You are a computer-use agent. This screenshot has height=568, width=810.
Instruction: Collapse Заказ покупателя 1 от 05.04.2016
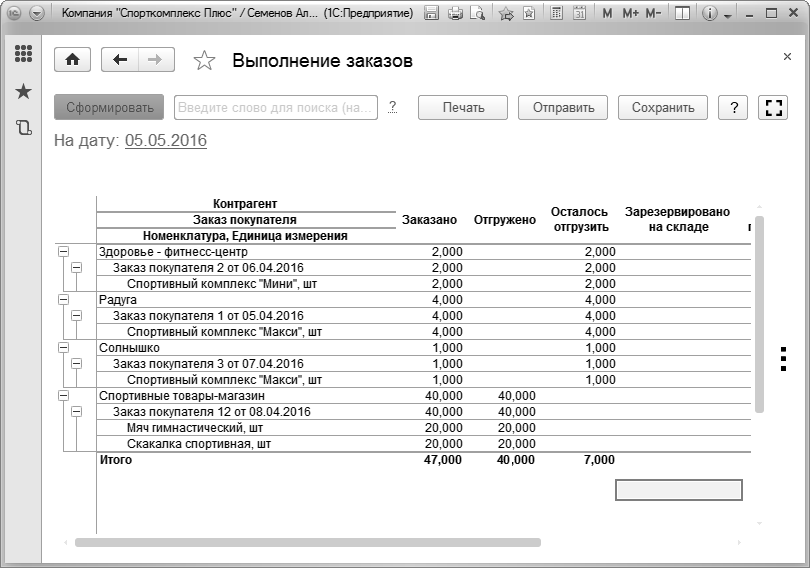pyautogui.click(x=76, y=315)
